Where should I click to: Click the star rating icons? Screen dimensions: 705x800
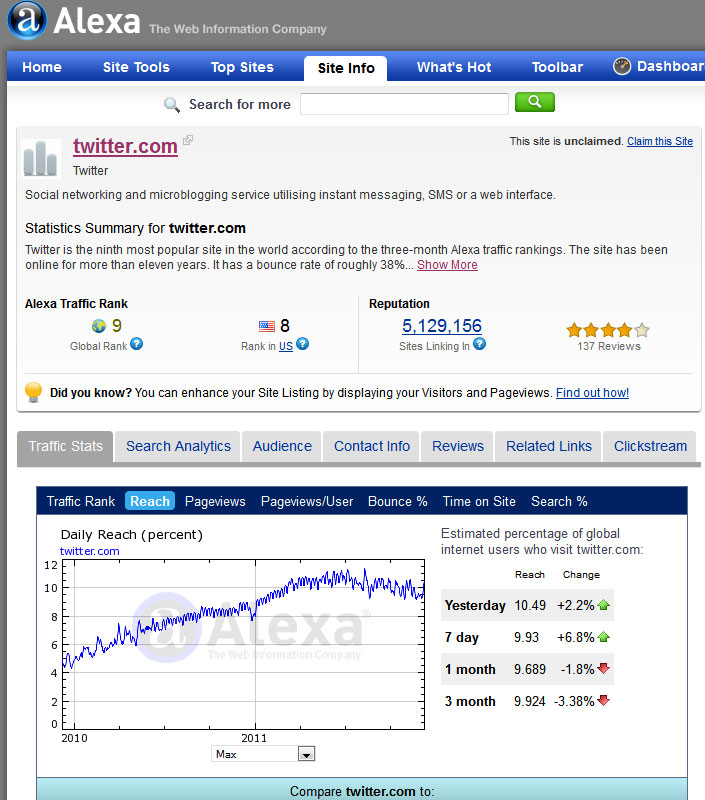[x=608, y=330]
